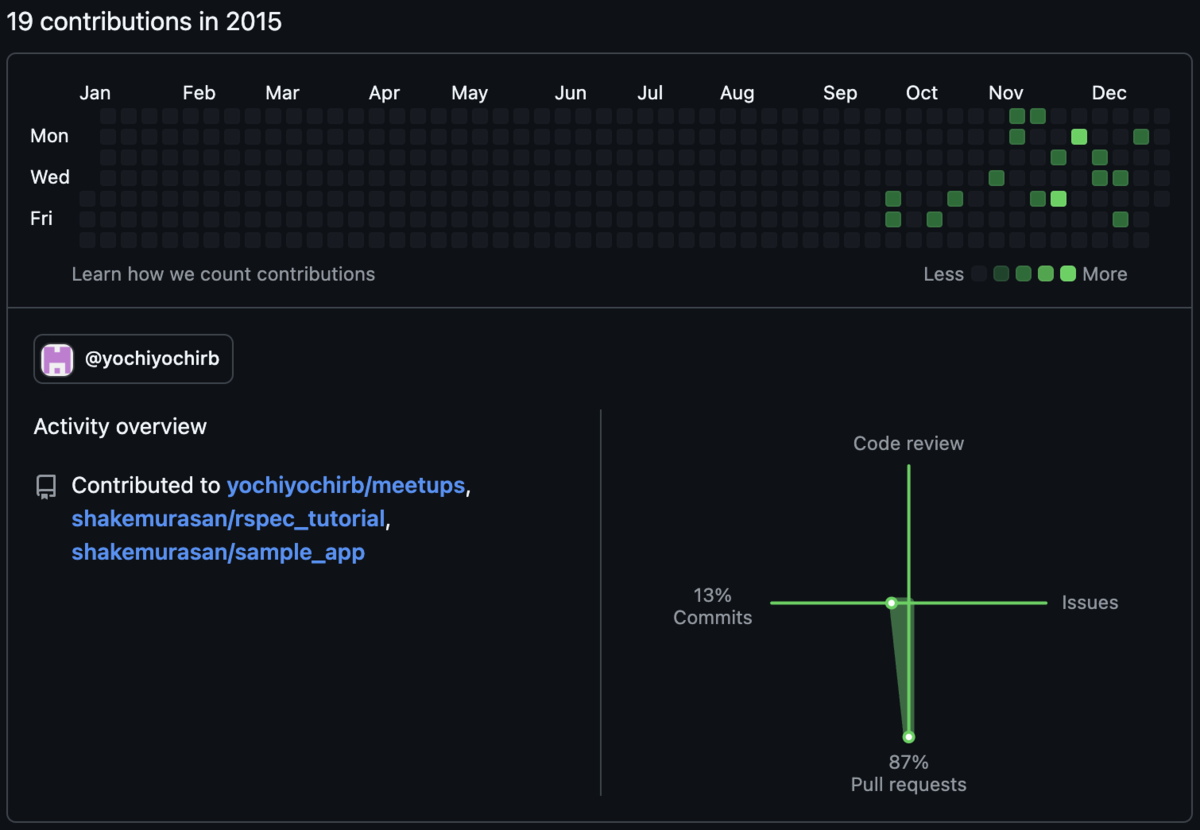Click the 19 contributions in 2015 heading

(145, 21)
